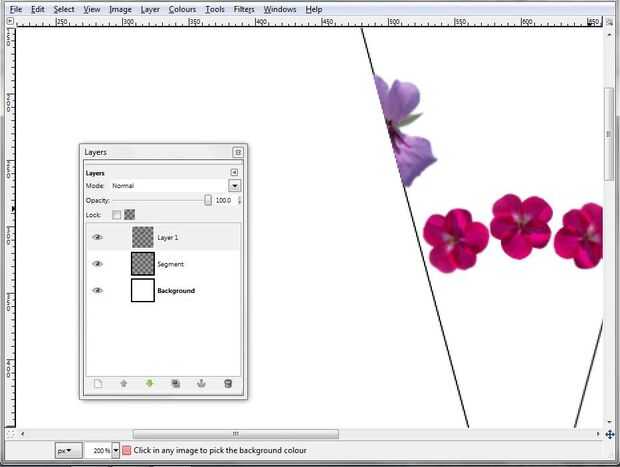Click the vertical scrollbar thumb

[609, 134]
